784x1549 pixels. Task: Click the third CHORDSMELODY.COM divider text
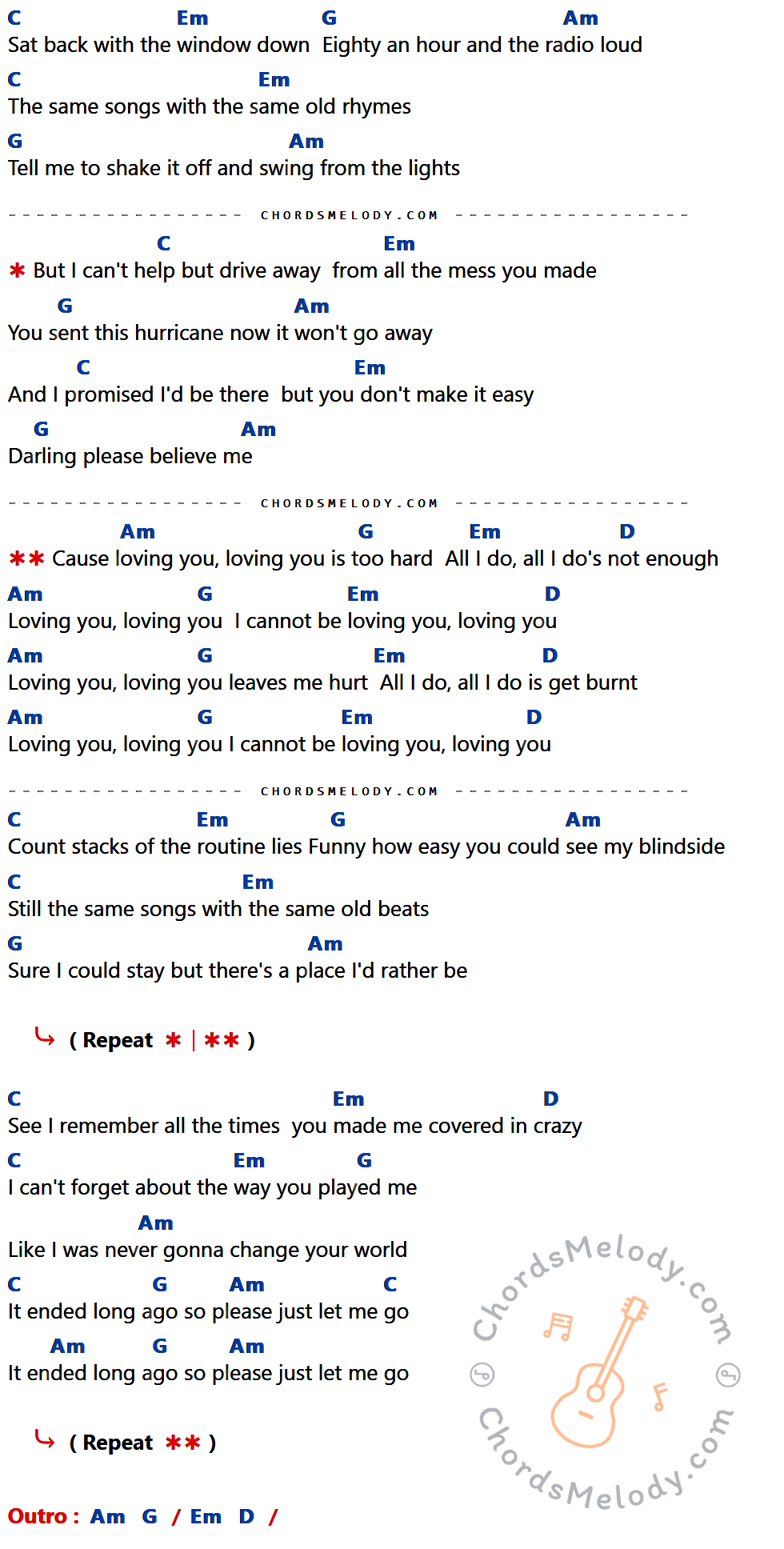350,791
